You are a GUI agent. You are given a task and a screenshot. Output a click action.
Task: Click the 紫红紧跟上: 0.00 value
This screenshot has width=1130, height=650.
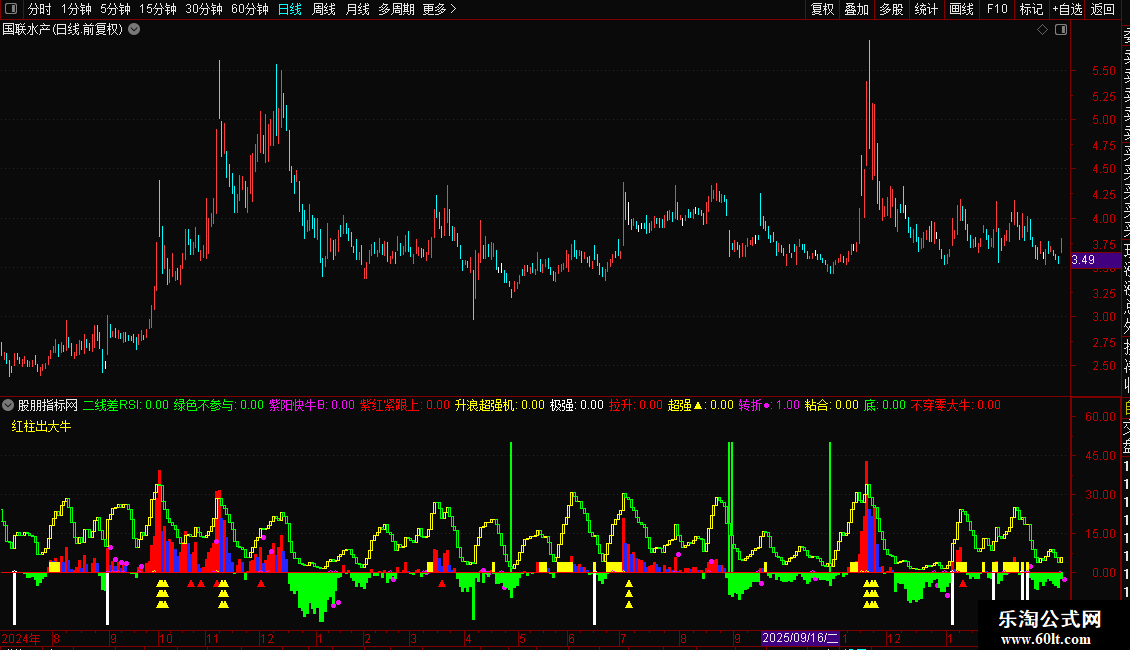[x=405, y=405]
